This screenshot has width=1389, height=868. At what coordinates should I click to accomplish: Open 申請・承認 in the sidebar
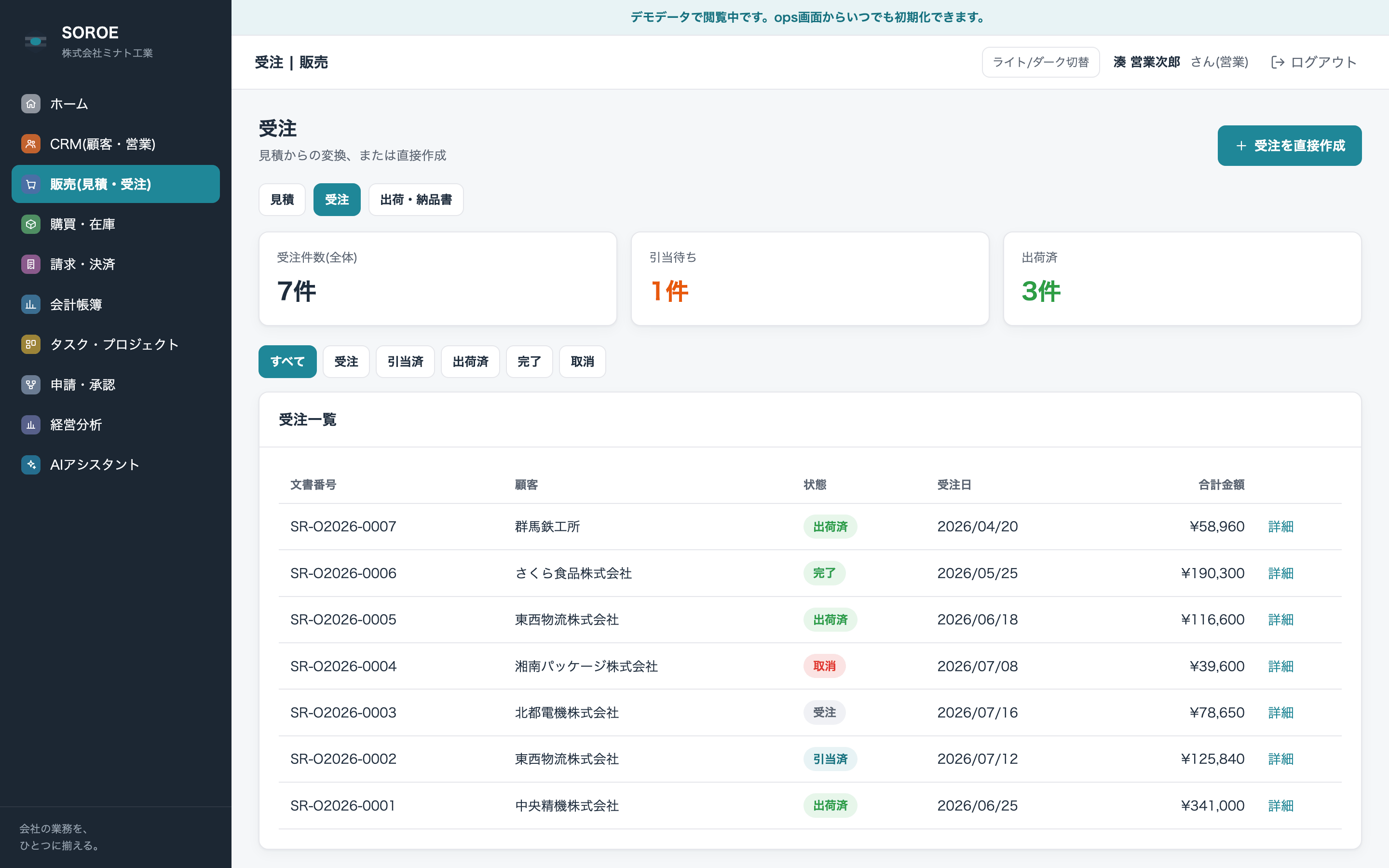115,385
